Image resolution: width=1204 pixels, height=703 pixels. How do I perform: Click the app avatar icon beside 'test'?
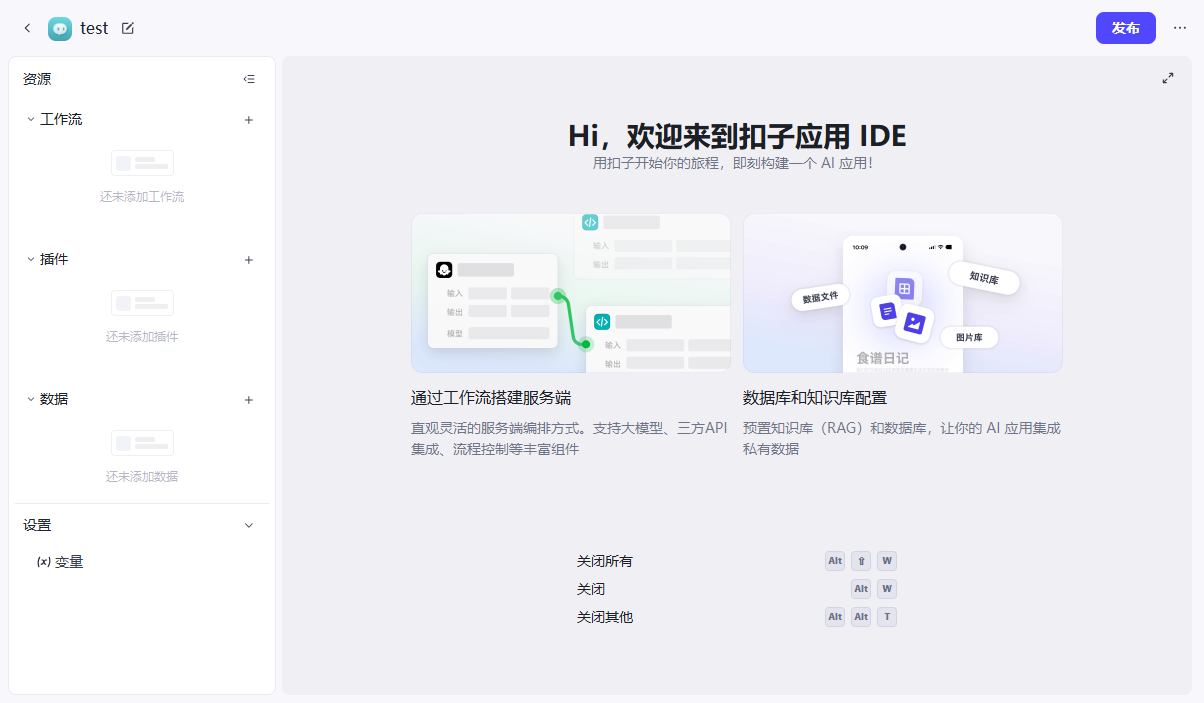tap(59, 28)
